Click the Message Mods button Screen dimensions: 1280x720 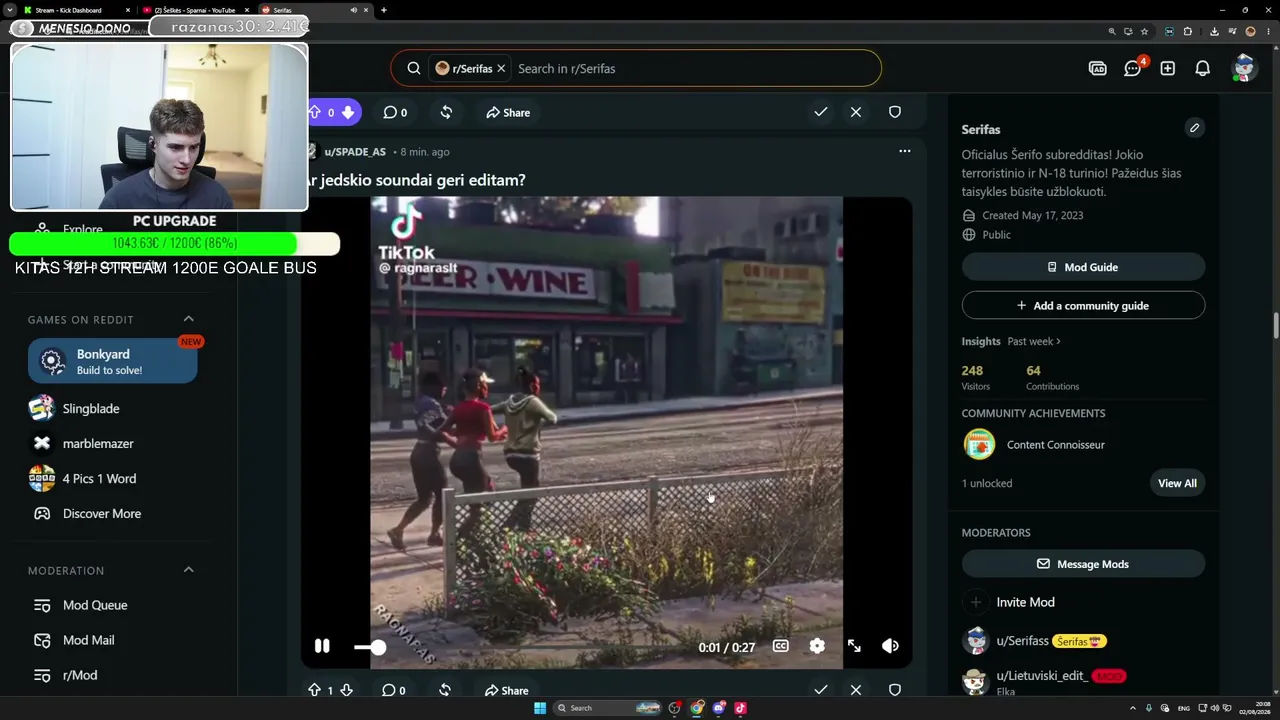tap(1083, 564)
